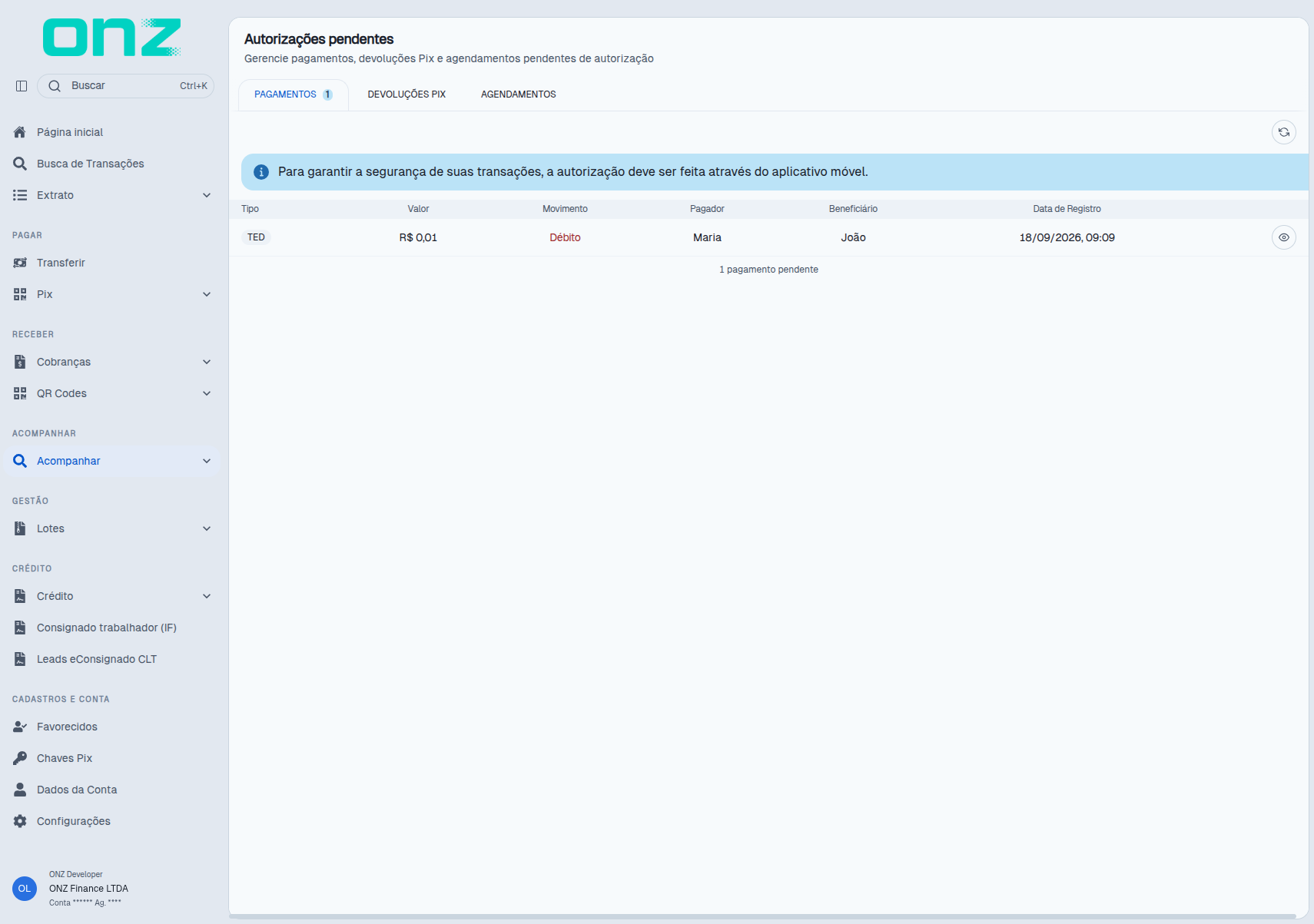The width and height of the screenshot is (1314, 924).
Task: Click the refresh pending authorizations icon
Action: click(1283, 132)
